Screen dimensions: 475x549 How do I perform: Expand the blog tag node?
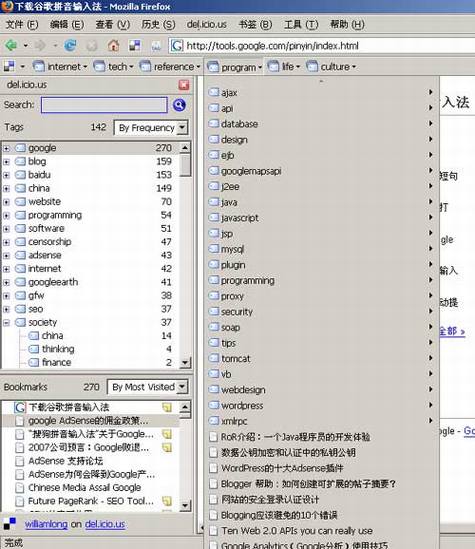click(x=6, y=162)
